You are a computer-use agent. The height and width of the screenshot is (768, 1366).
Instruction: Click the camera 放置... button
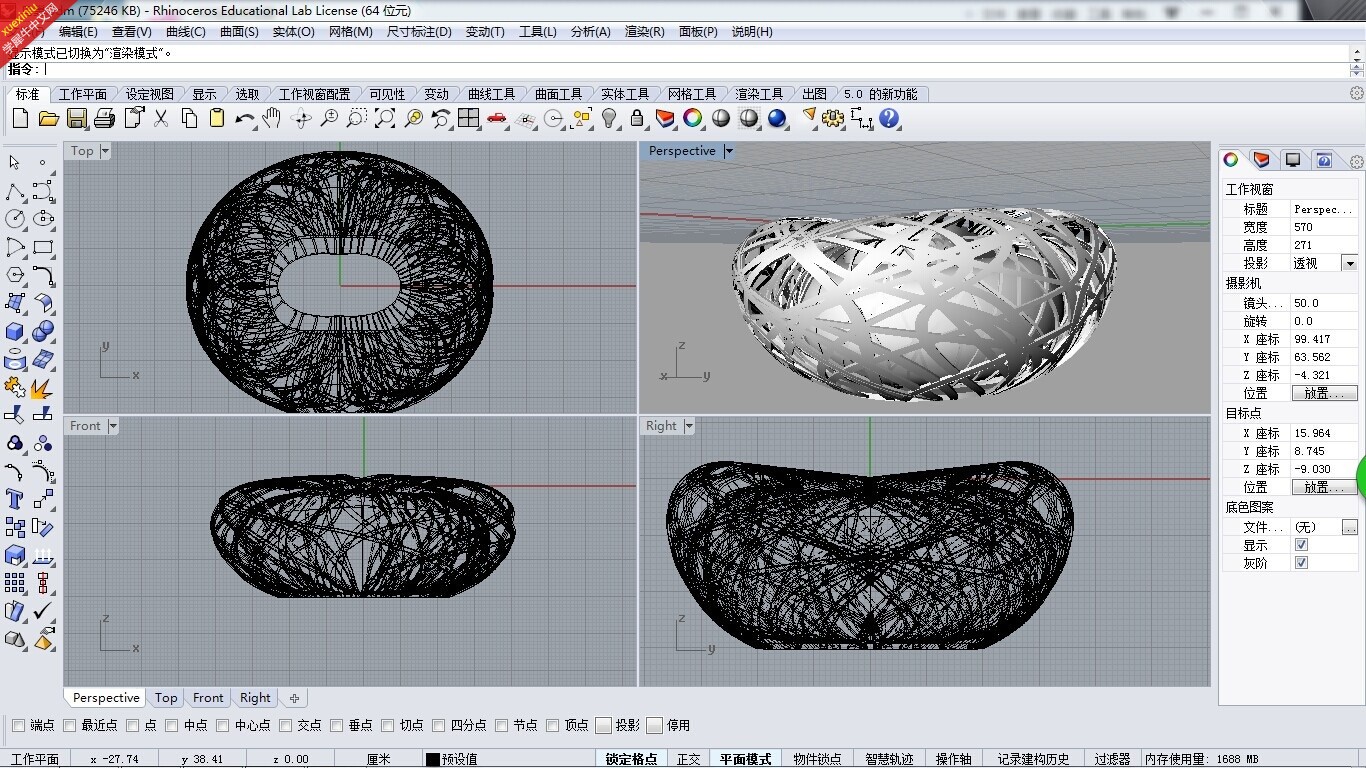pyautogui.click(x=1324, y=393)
